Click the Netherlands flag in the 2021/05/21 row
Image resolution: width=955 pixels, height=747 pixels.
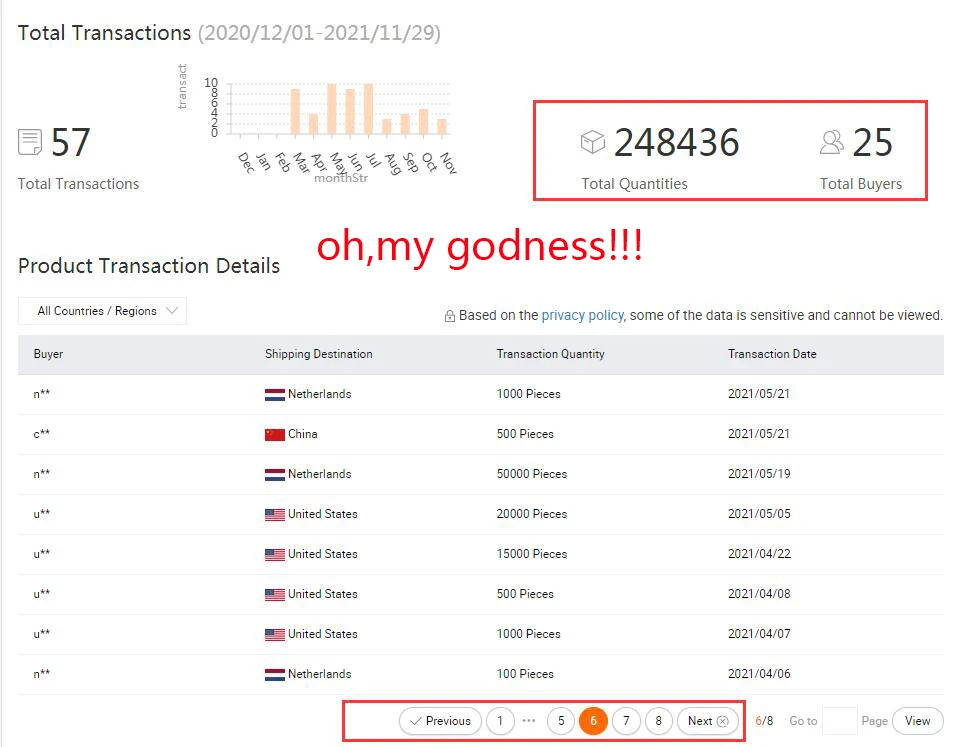click(x=275, y=395)
